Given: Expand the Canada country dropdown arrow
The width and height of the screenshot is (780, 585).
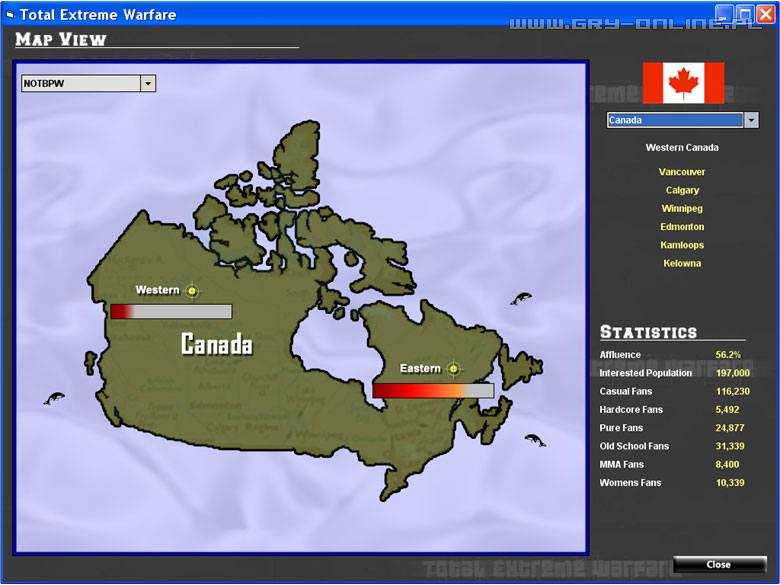Looking at the screenshot, I should (x=751, y=120).
